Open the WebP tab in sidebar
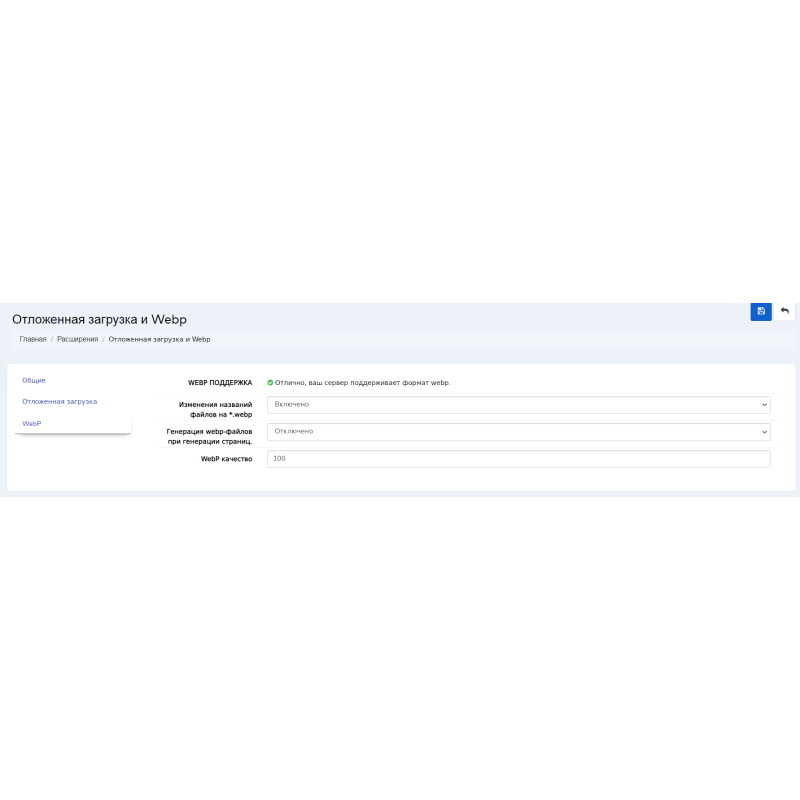Viewport: 800px width, 800px height. pyautogui.click(x=33, y=423)
